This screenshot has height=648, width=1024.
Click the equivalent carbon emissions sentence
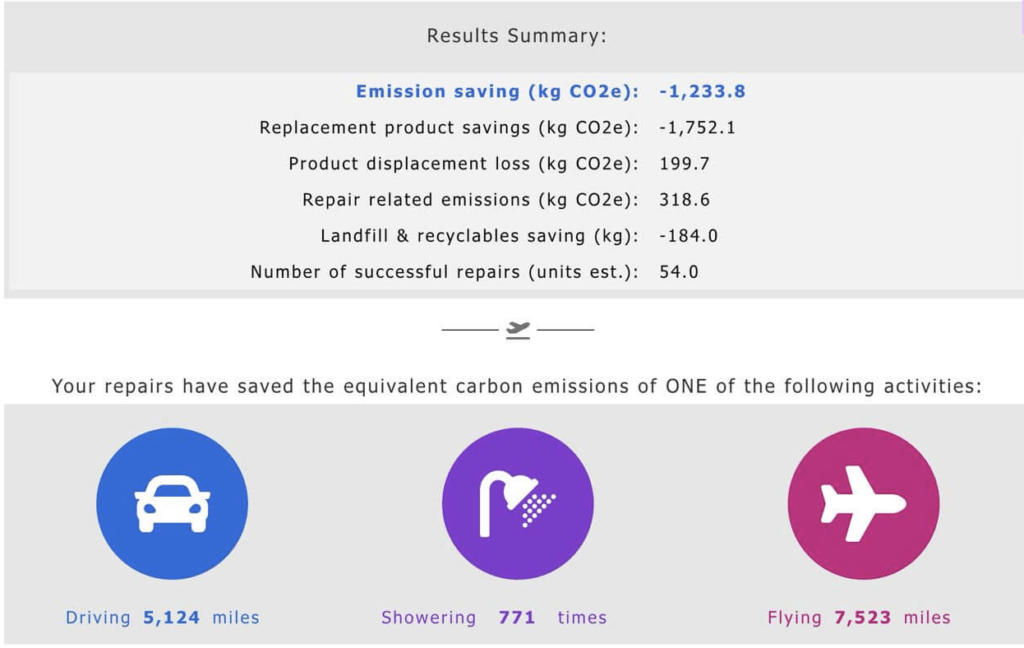[517, 386]
